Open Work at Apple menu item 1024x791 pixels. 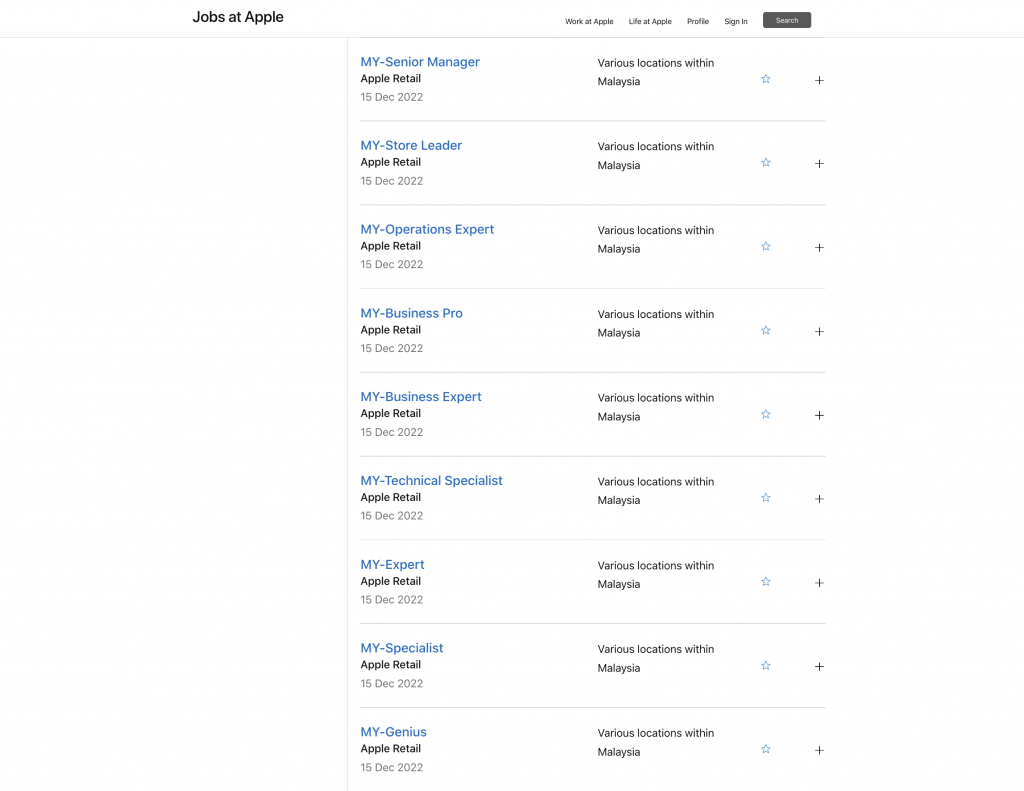(x=589, y=21)
